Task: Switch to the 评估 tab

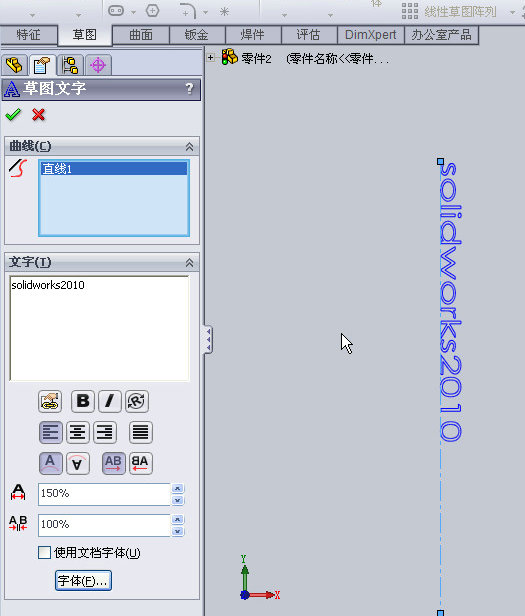Action: [x=309, y=35]
